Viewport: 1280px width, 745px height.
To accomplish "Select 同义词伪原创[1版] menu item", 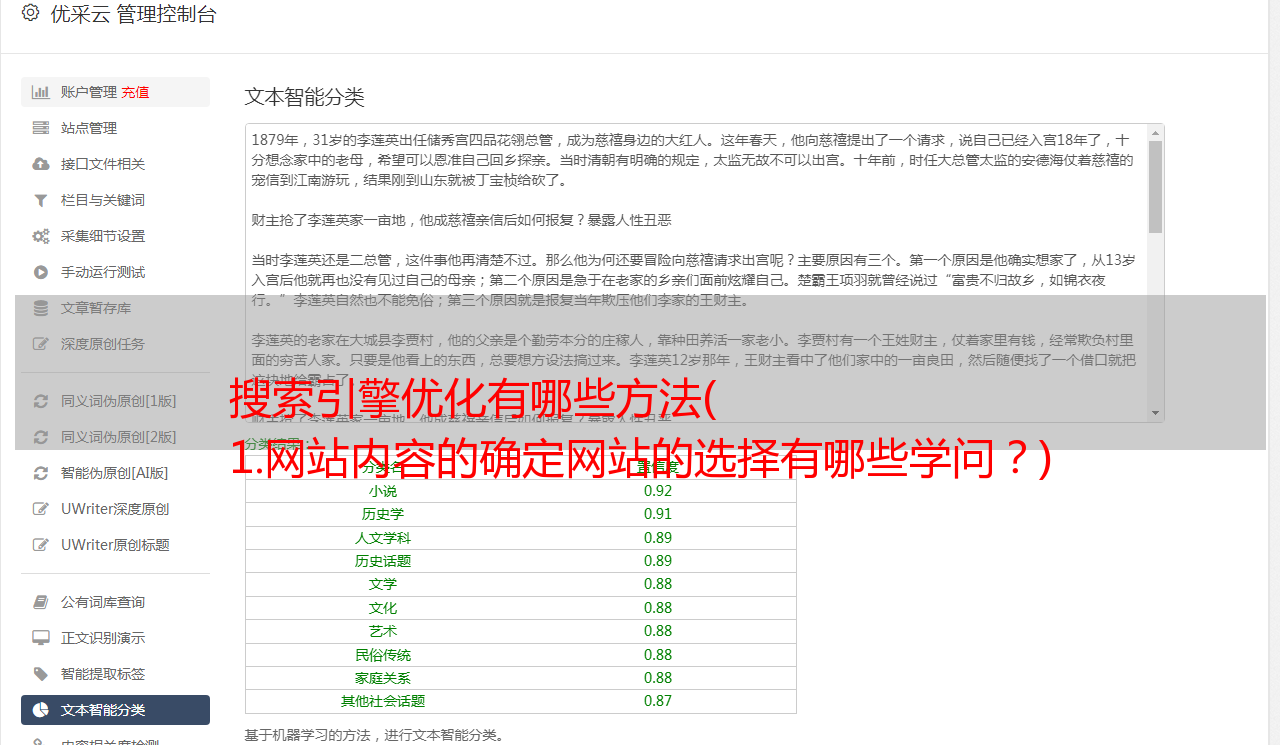I will coord(115,401).
